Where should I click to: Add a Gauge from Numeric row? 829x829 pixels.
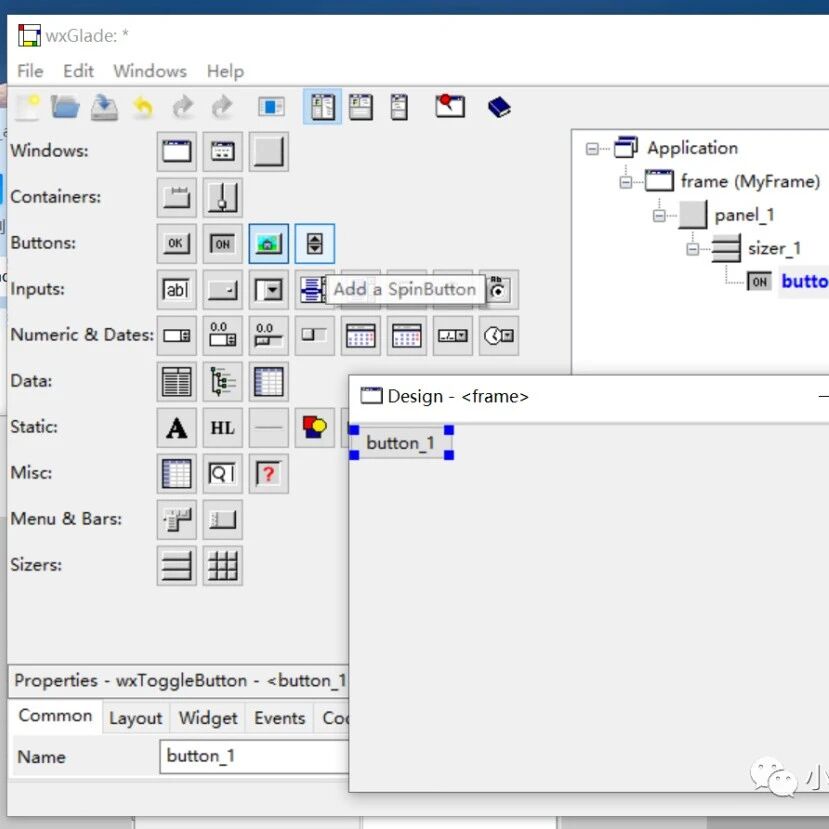315,336
